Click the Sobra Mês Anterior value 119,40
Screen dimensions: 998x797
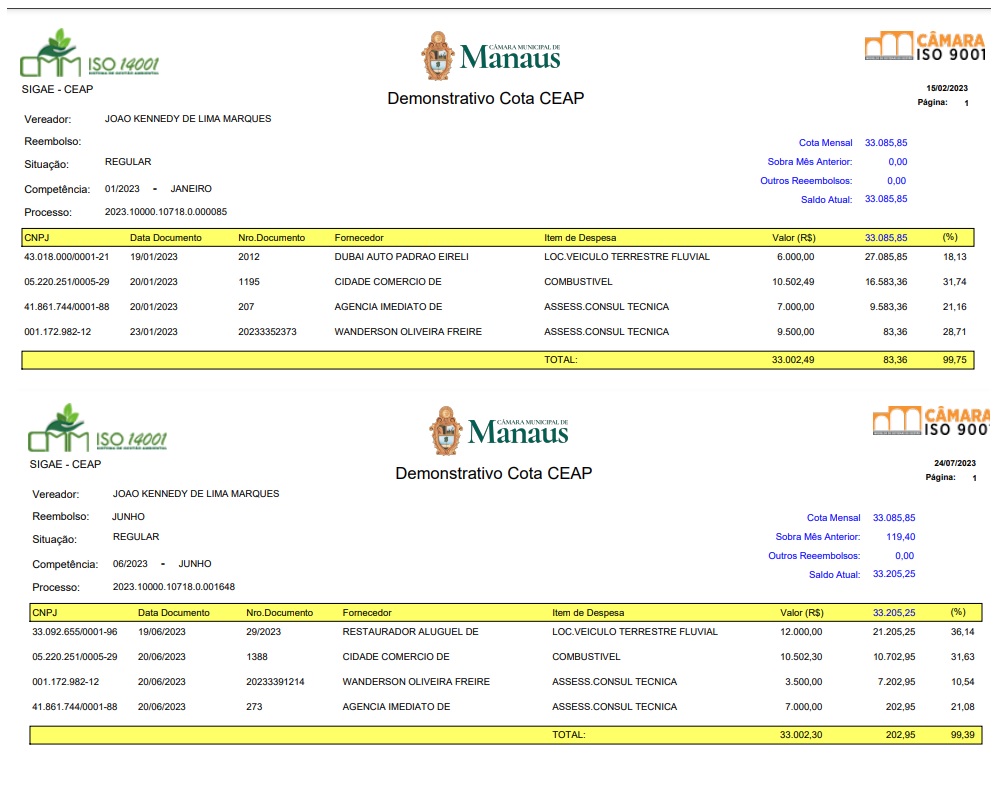(901, 537)
